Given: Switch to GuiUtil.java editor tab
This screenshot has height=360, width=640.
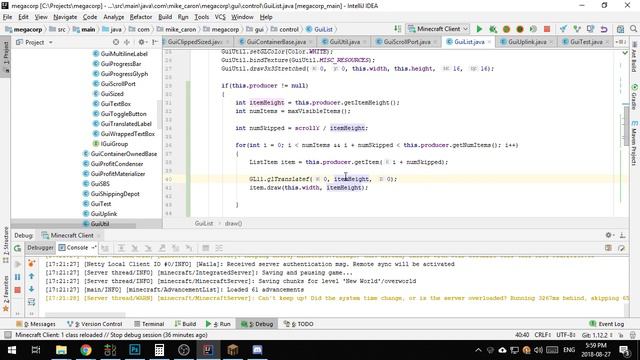Looking at the screenshot, I should click(x=344, y=42).
